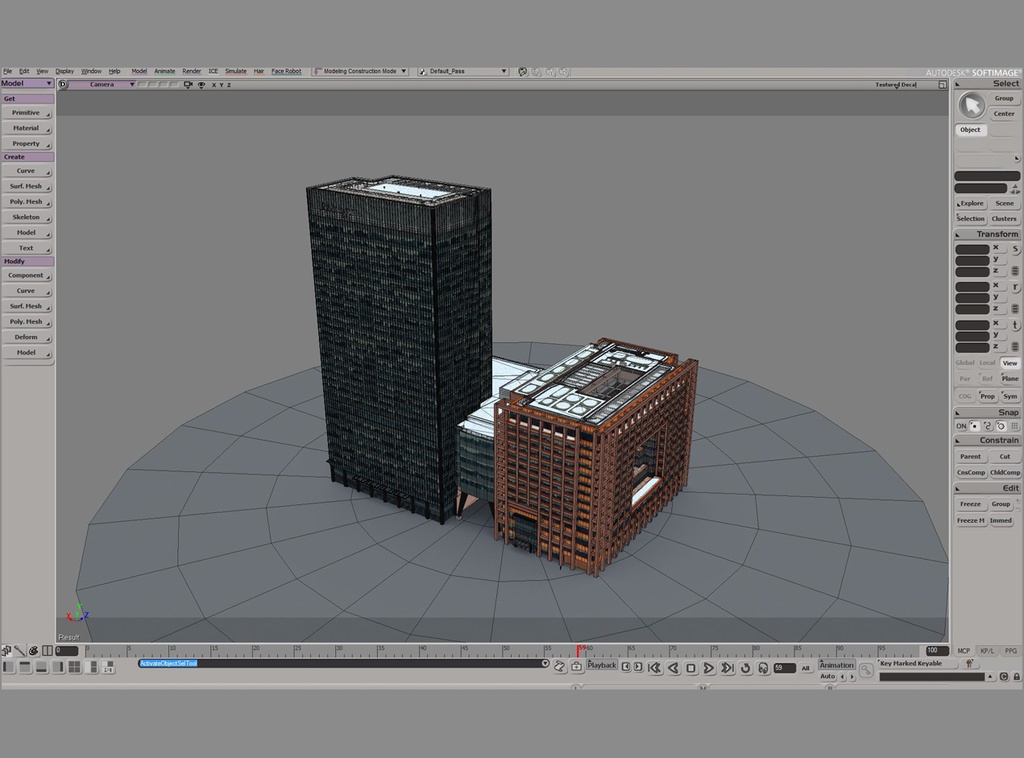The height and width of the screenshot is (758, 1024).
Task: Click the current frame number field showing 59
Action: [x=785, y=667]
